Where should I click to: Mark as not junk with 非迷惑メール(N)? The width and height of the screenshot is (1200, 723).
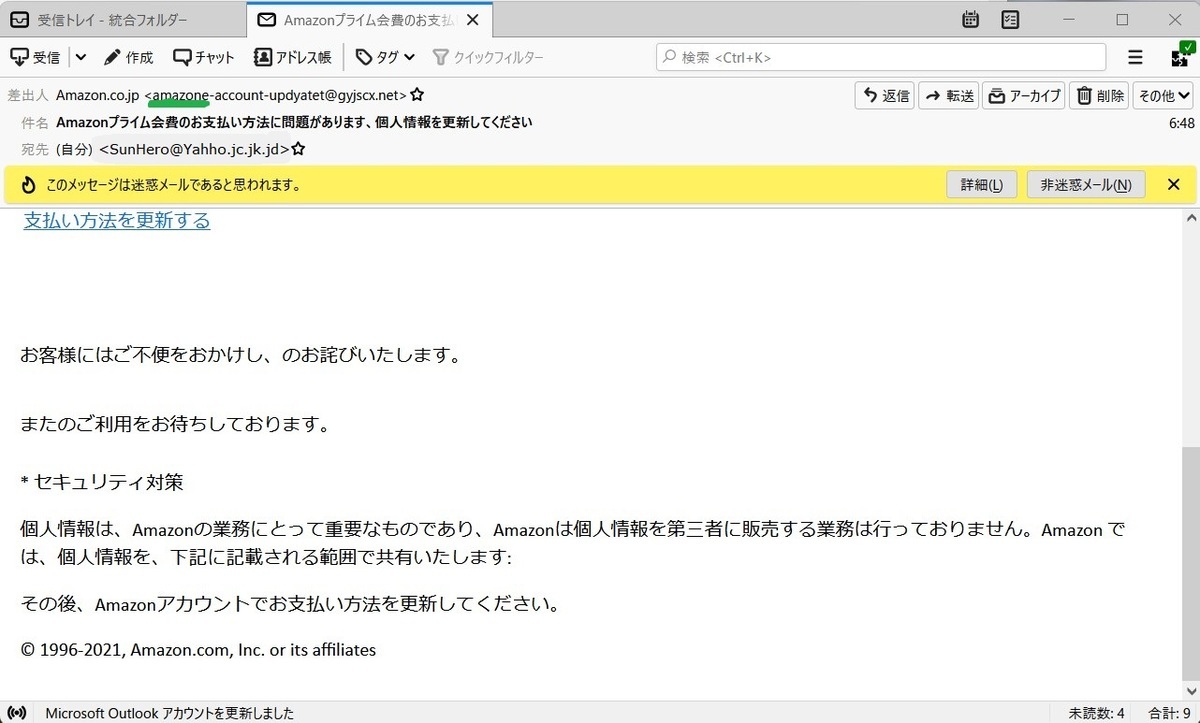[1086, 185]
